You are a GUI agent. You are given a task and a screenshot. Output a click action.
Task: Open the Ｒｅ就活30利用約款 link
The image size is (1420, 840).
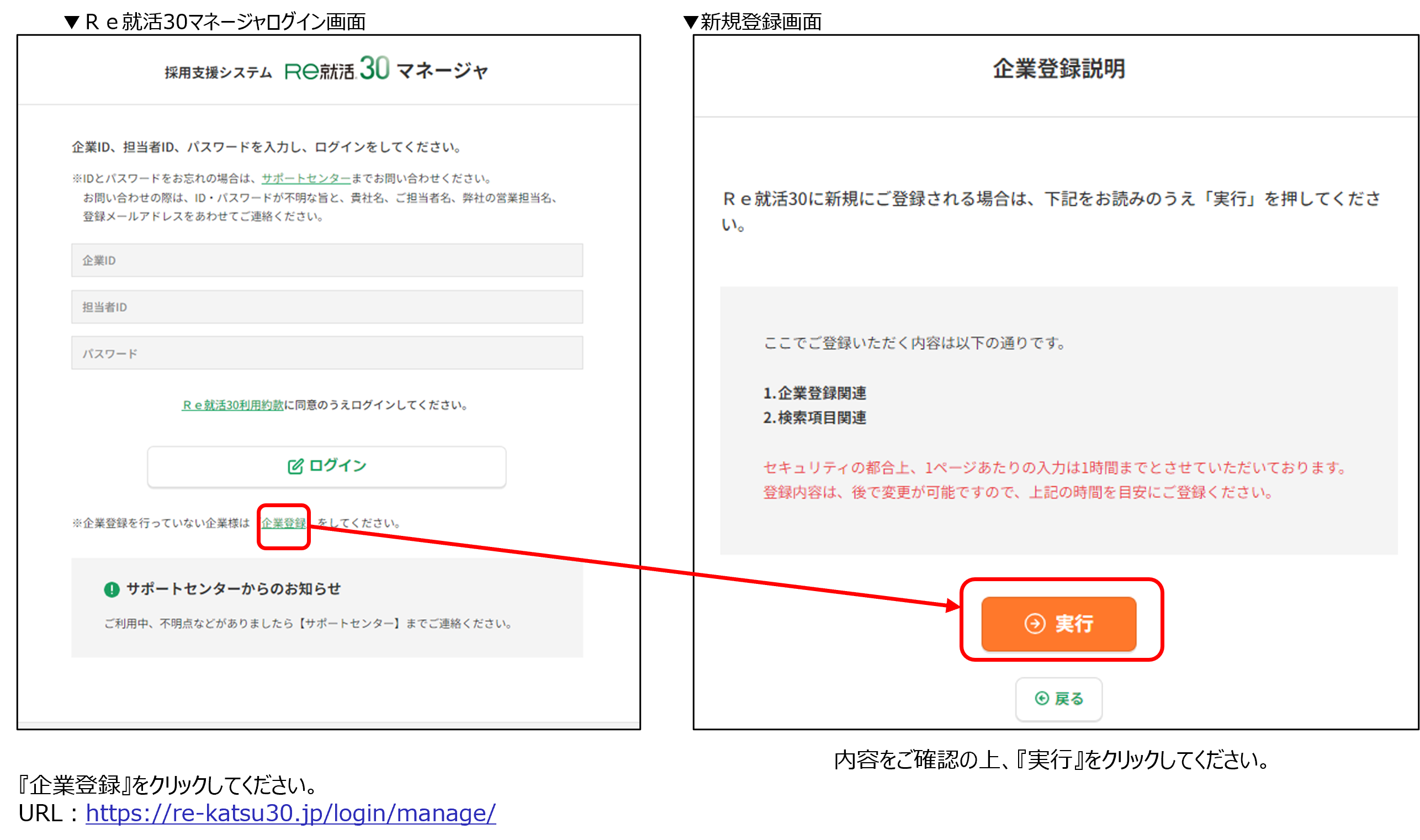[x=232, y=405]
